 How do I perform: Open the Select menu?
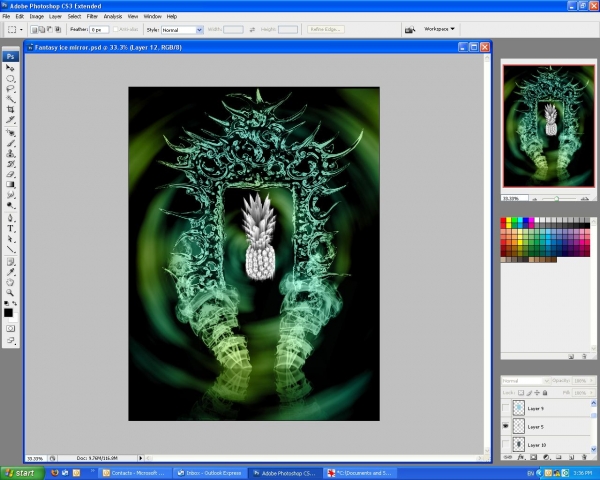pos(74,16)
